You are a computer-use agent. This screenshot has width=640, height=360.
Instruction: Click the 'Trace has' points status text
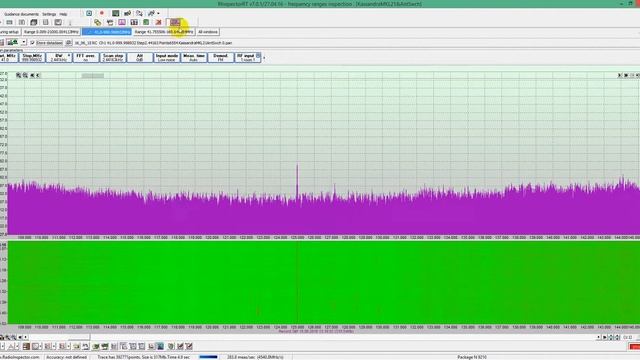click(x=144, y=357)
